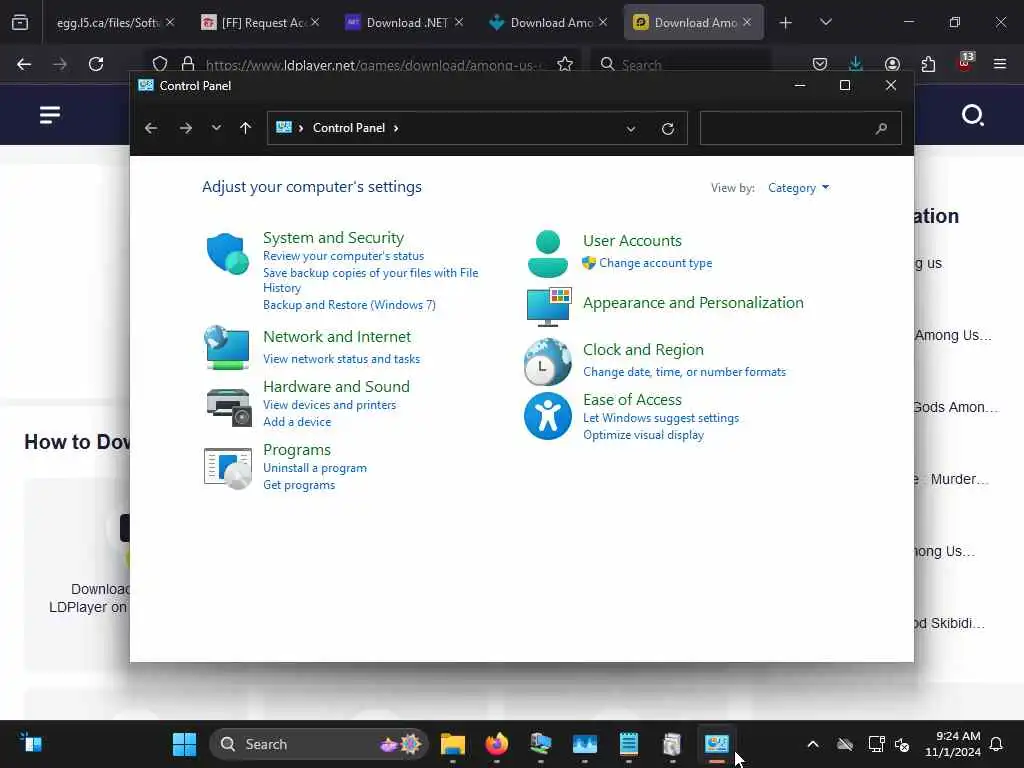Switch to [FF] Request Access tab
The width and height of the screenshot is (1024, 768).
click(261, 23)
